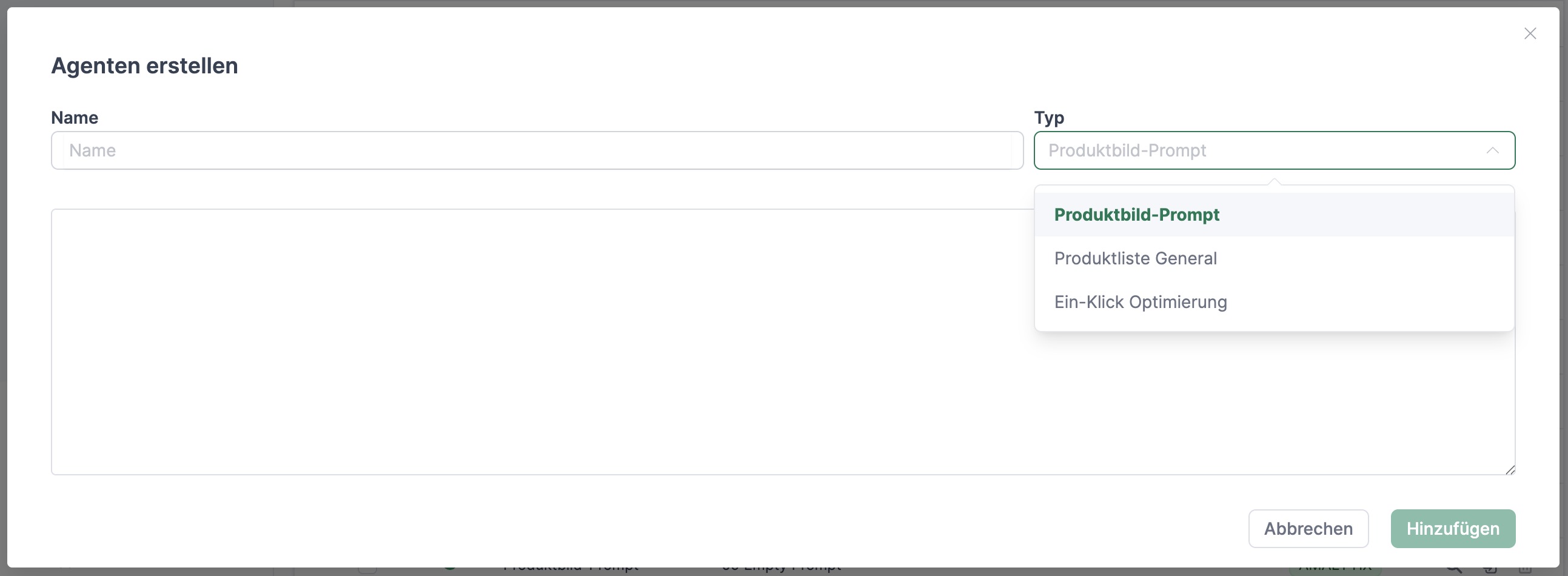Click the Name field label
Screen dimensions: 1568x576
coord(74,118)
